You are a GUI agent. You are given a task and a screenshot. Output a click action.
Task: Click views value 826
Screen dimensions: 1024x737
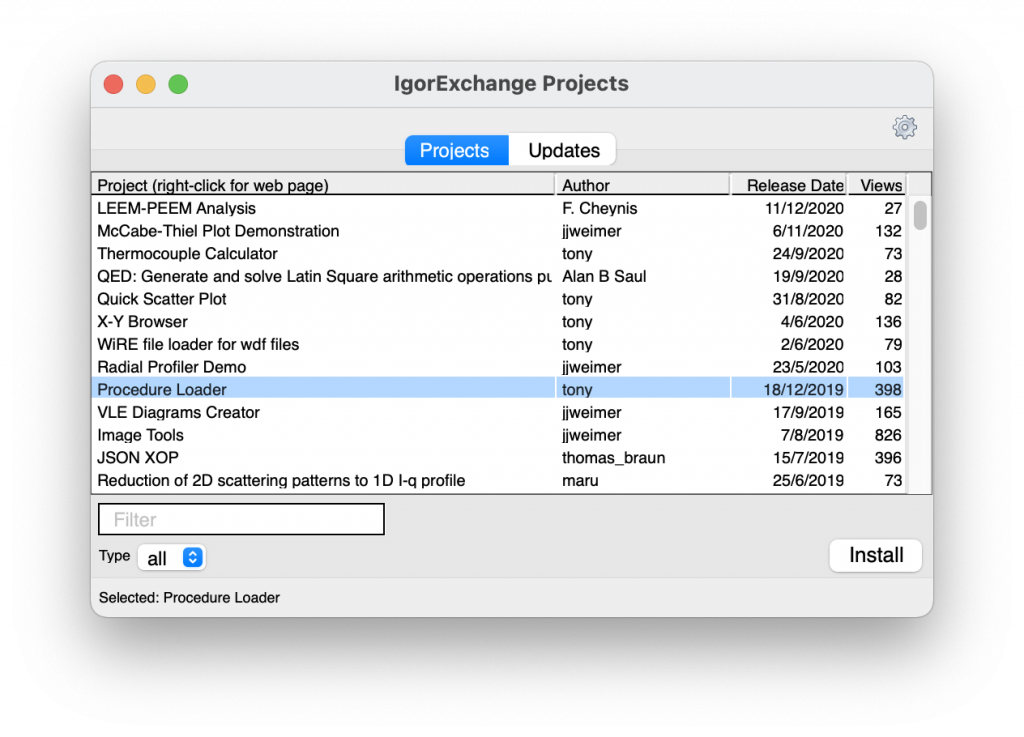[x=888, y=435]
